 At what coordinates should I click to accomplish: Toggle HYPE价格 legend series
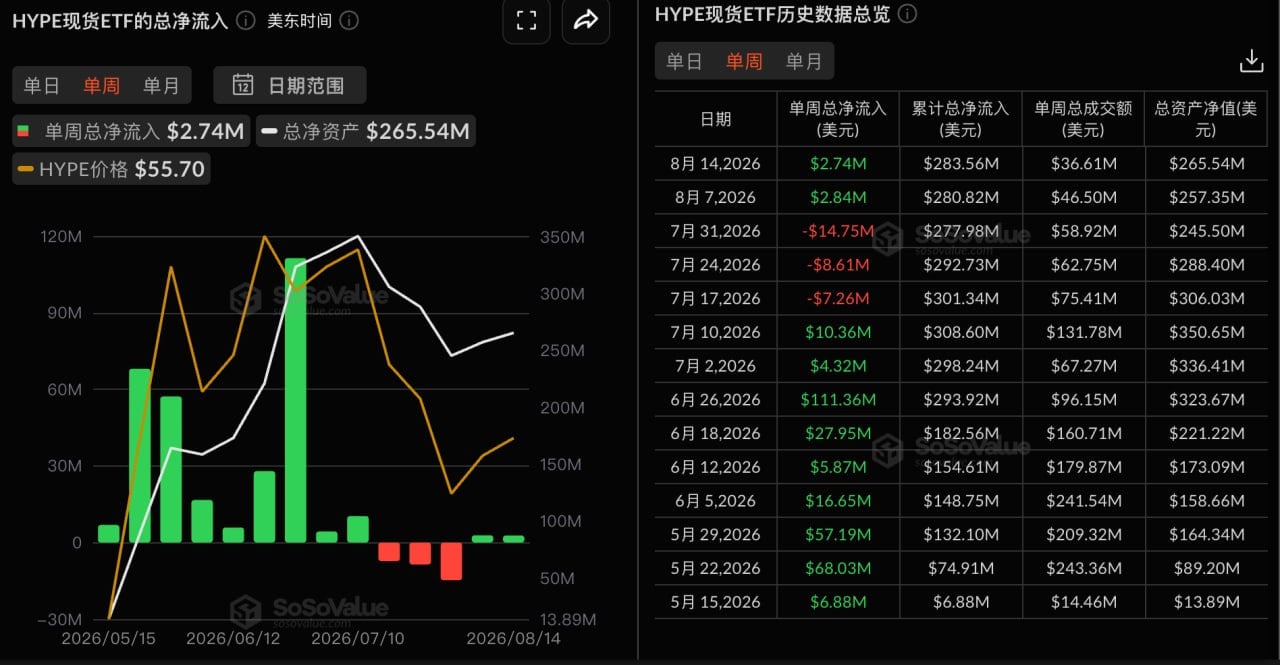111,169
